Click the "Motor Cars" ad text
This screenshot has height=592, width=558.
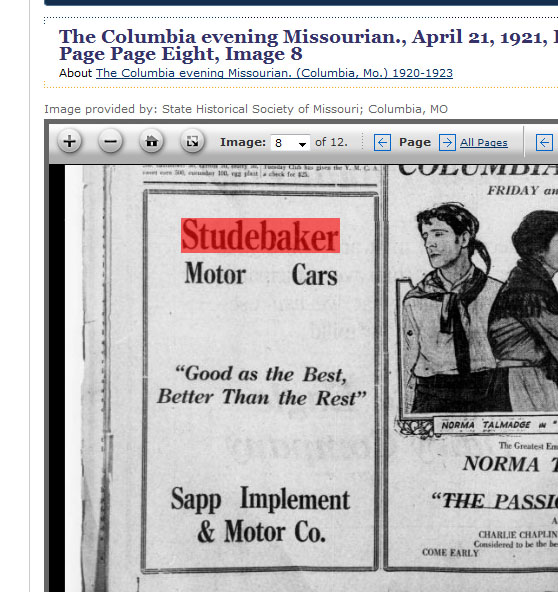click(x=261, y=274)
